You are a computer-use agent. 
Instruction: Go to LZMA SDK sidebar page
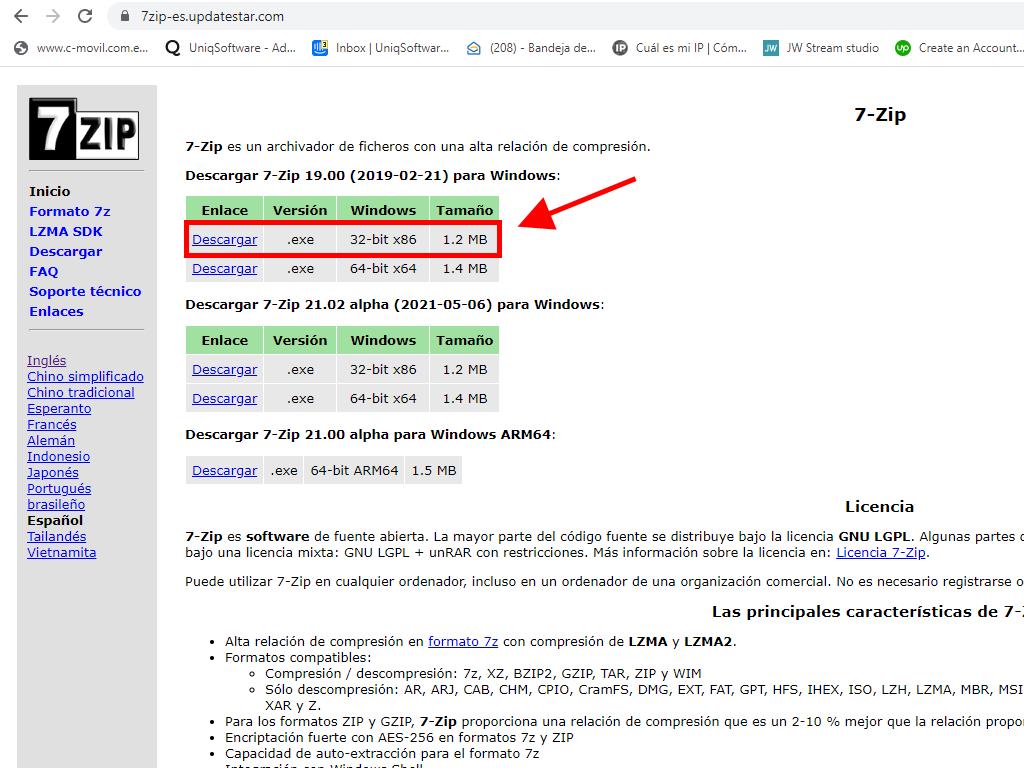point(65,231)
